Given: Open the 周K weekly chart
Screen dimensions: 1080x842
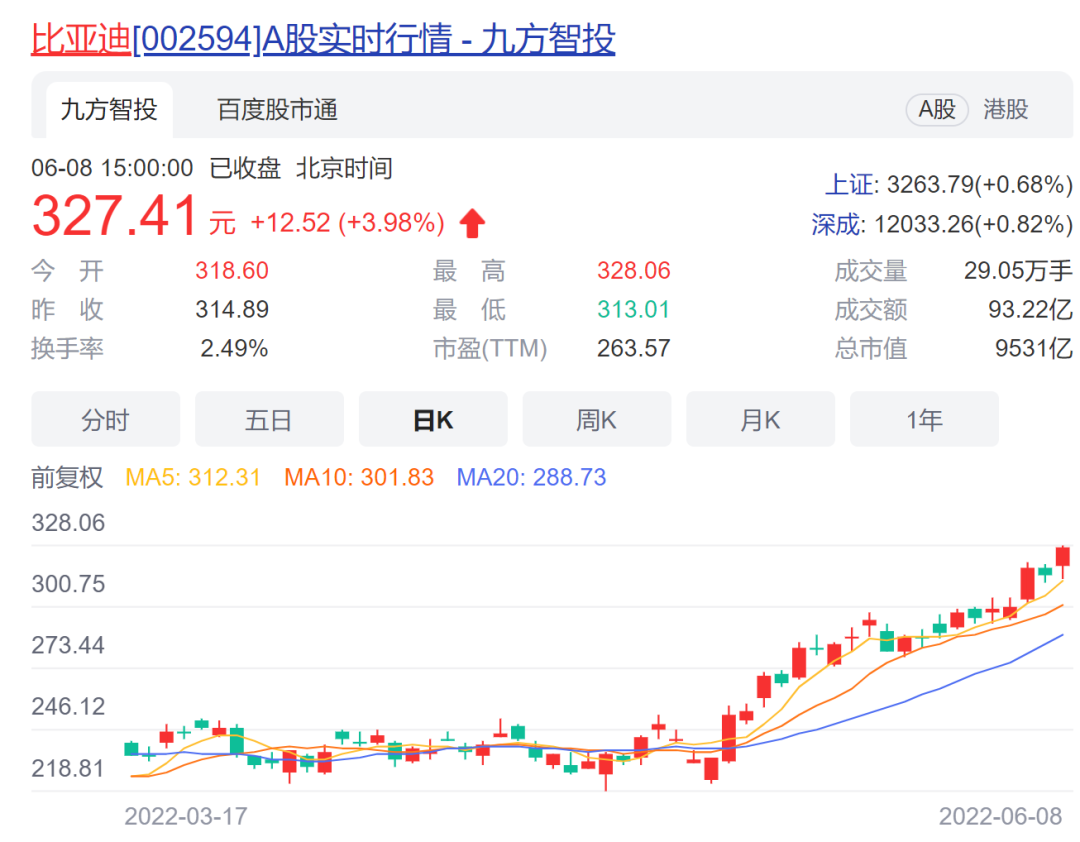Looking at the screenshot, I should 597,419.
